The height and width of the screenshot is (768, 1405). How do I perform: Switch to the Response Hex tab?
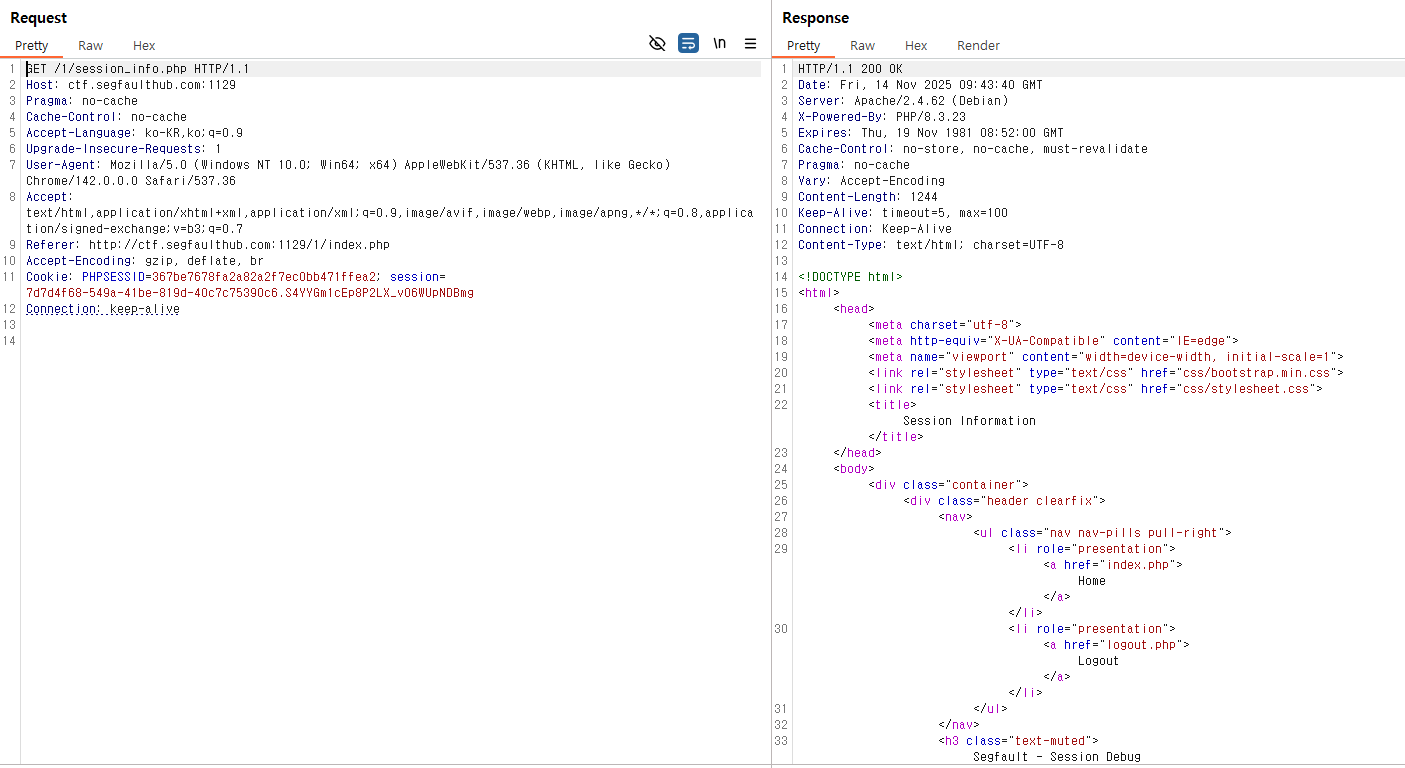coord(916,45)
